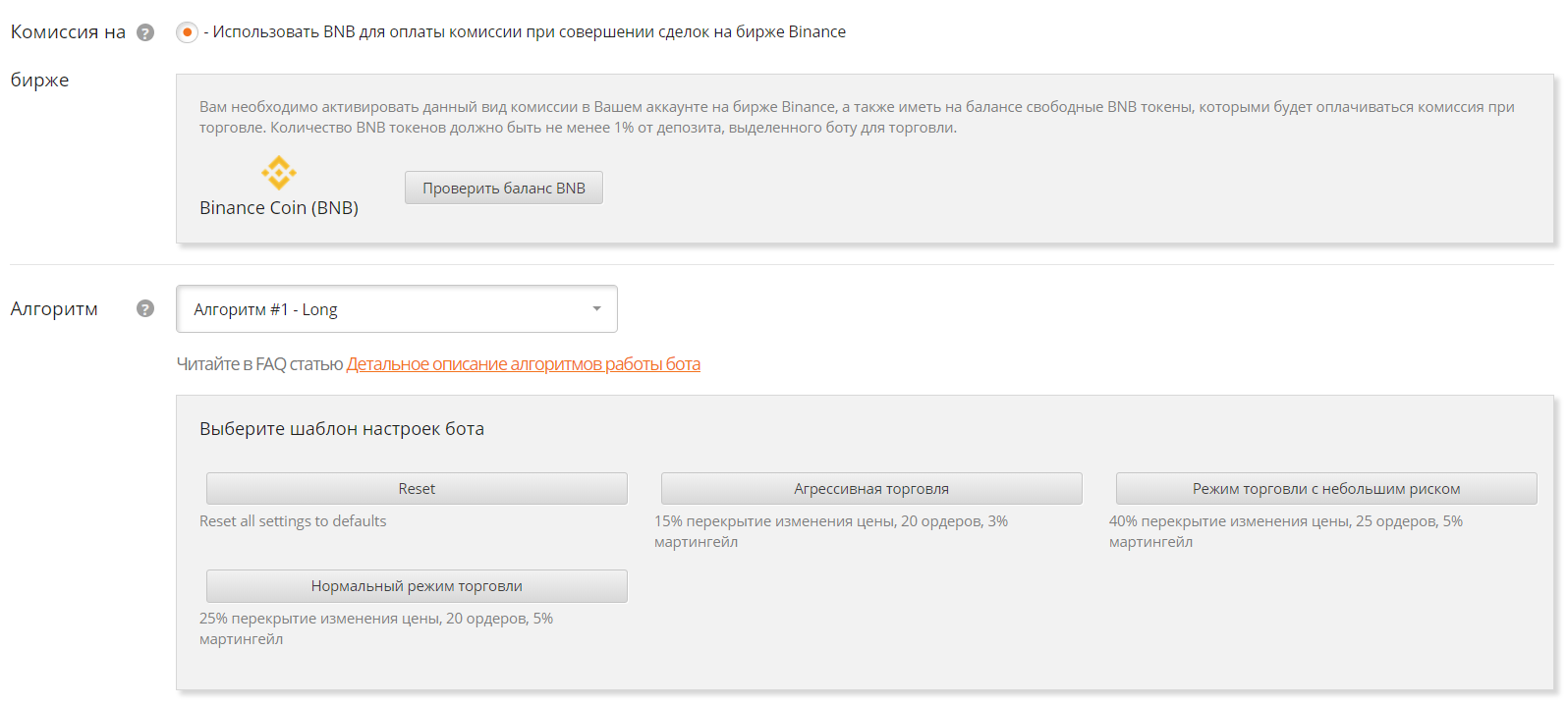The image size is (1568, 705).
Task: Click the Выберите шаблон настроек бота heading
Action: click(342, 429)
